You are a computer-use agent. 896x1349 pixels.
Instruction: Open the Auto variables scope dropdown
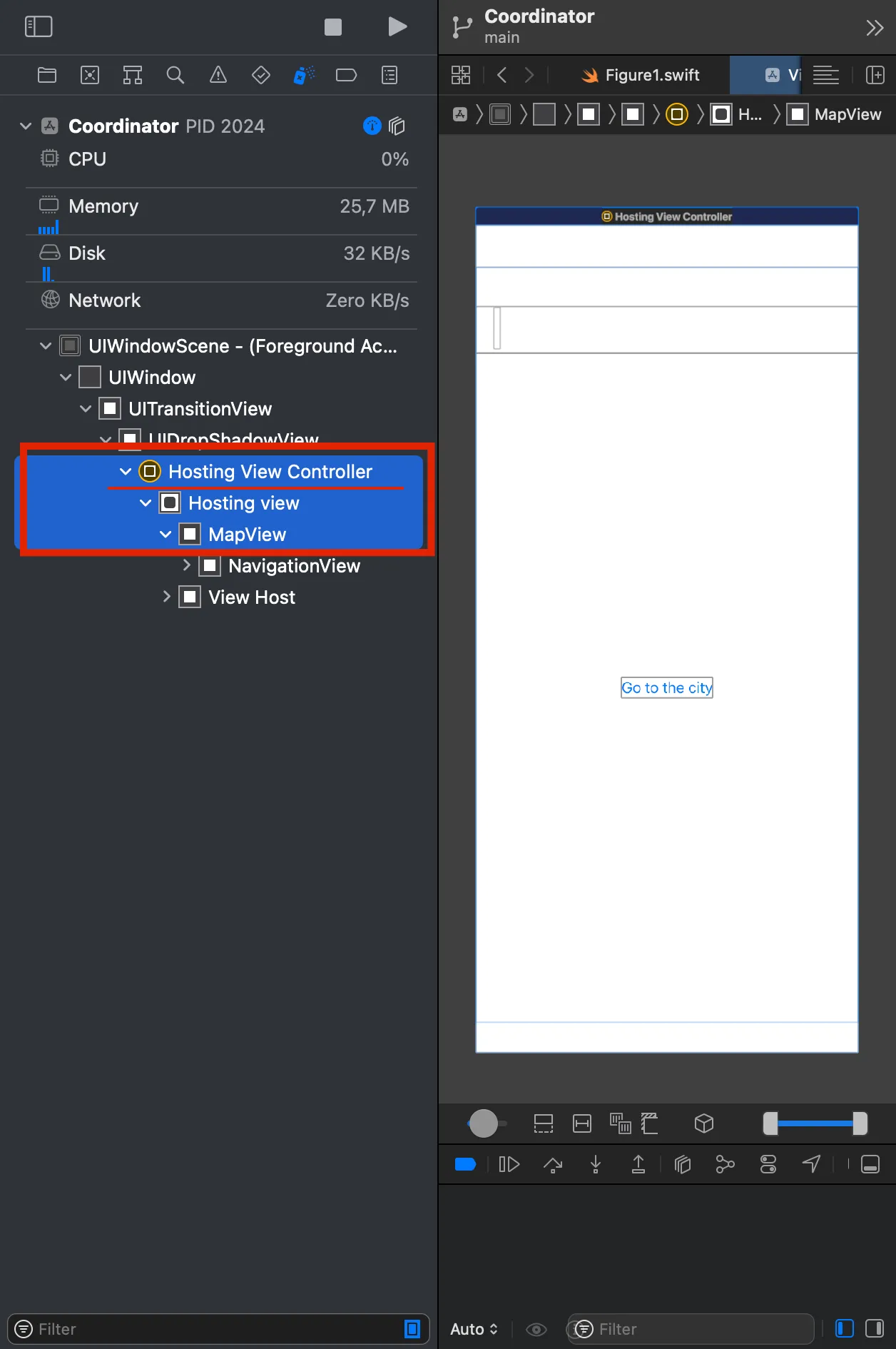(x=474, y=1329)
